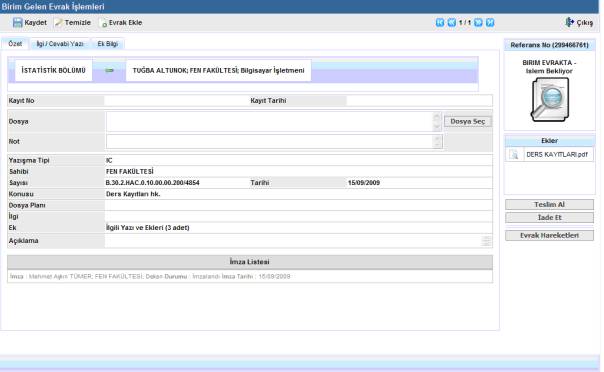The height and width of the screenshot is (372, 604).
Task: Switch to İlgi / Cevabi Yazı tab
Action: 60,44
